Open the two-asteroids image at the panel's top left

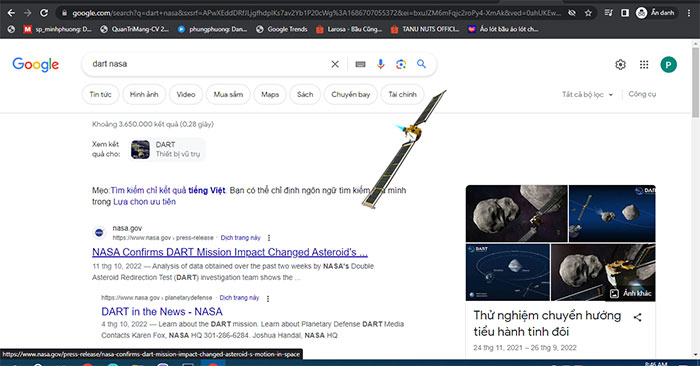517,213
